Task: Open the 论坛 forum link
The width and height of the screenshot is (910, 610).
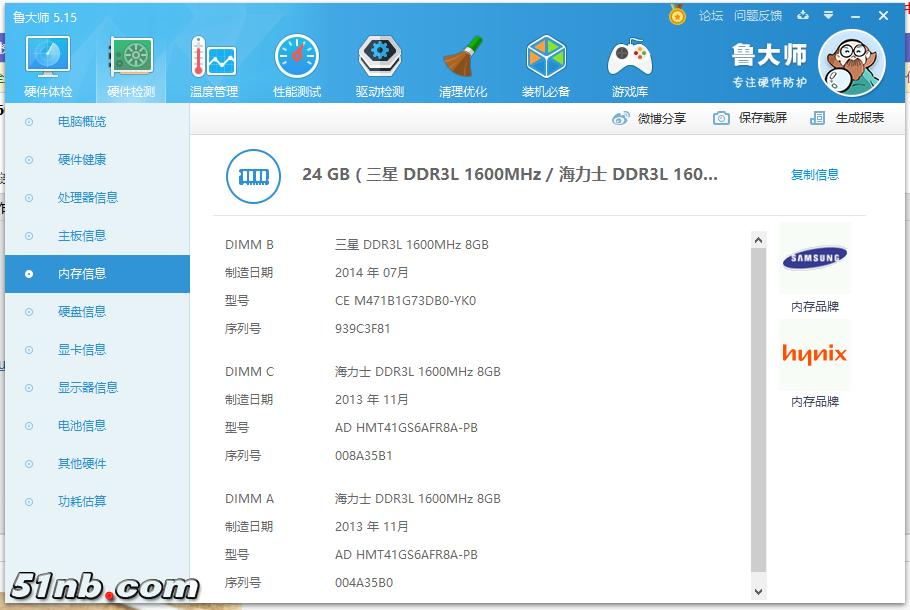Action: (711, 16)
